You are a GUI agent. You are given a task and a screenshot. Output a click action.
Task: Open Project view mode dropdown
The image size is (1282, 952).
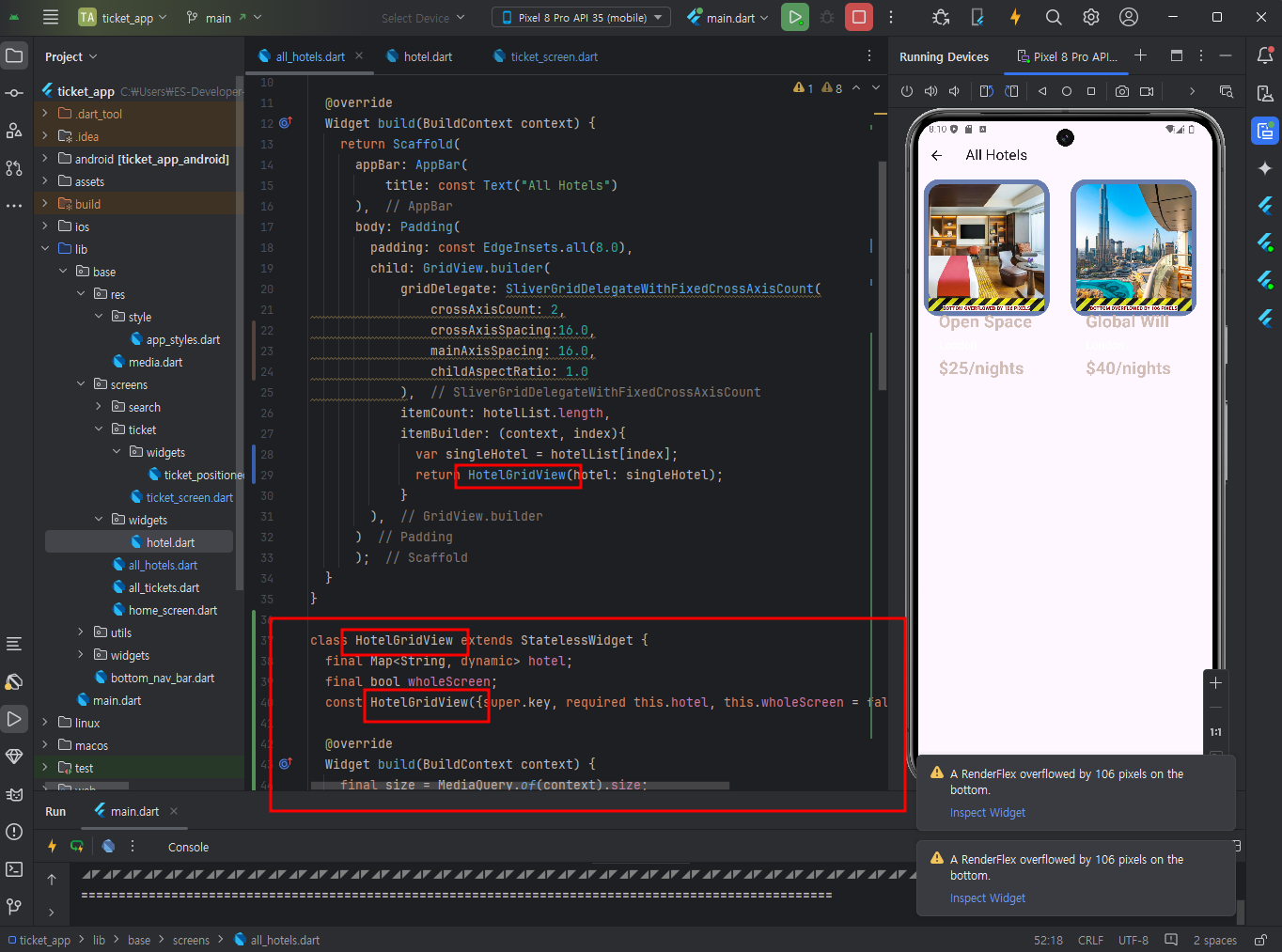point(71,56)
